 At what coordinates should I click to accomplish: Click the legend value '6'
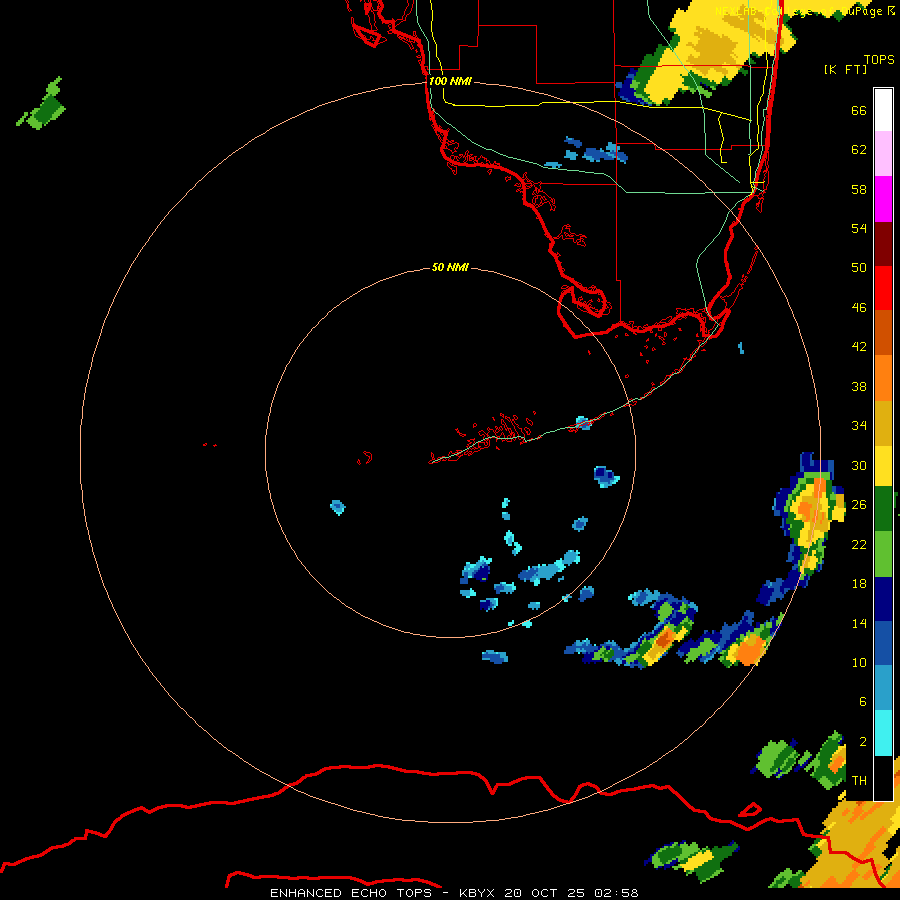(862, 702)
